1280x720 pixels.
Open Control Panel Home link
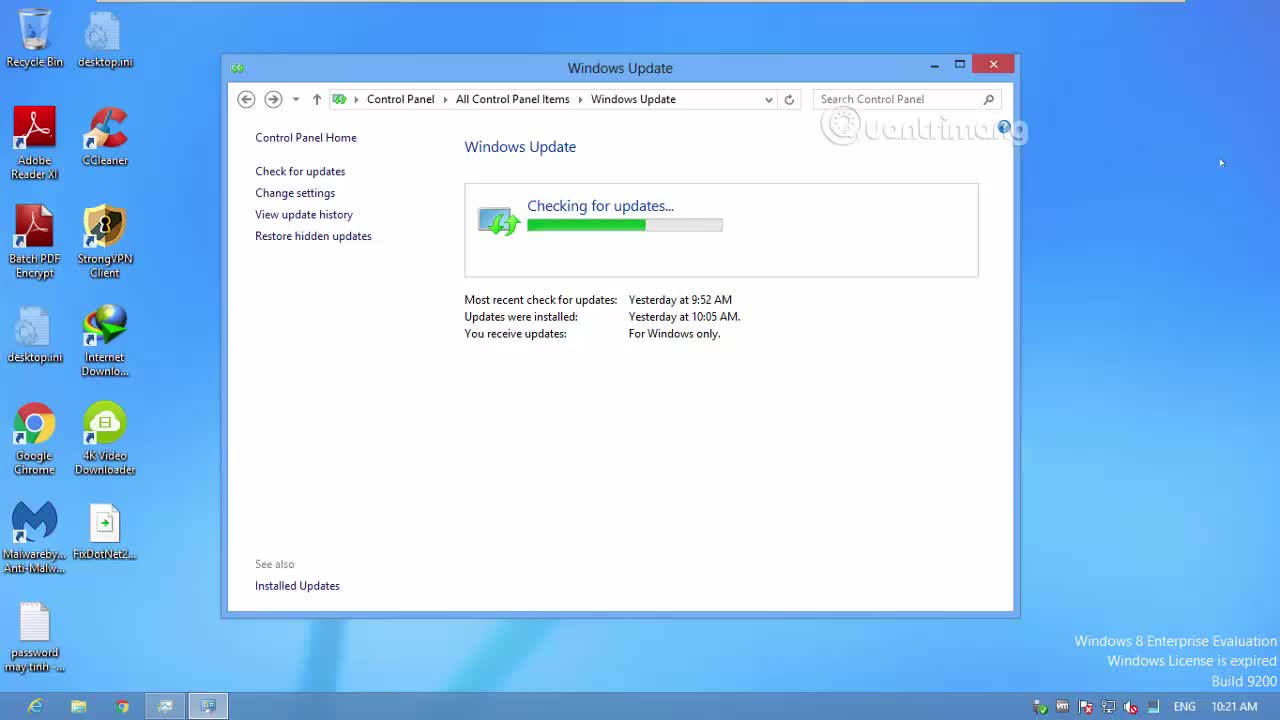[305, 138]
